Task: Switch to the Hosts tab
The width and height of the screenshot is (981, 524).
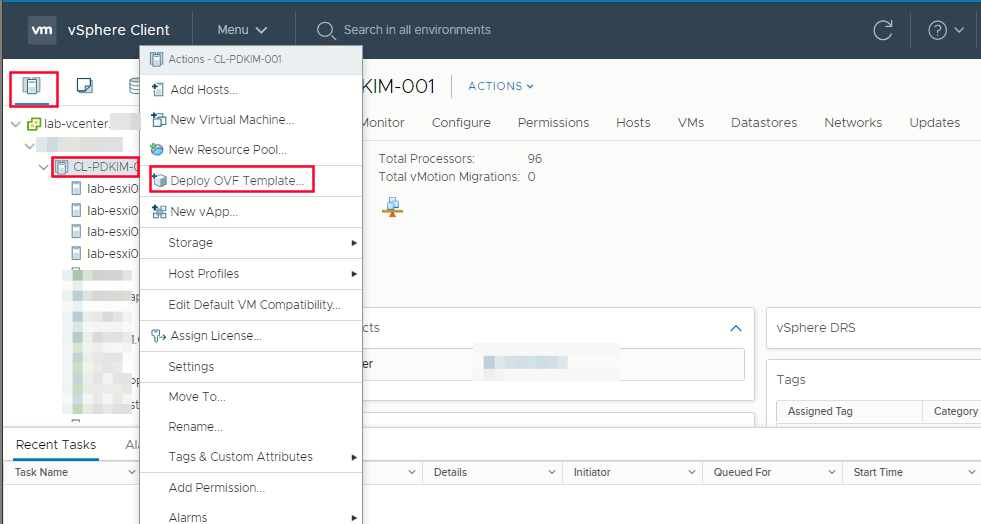Action: tap(633, 123)
